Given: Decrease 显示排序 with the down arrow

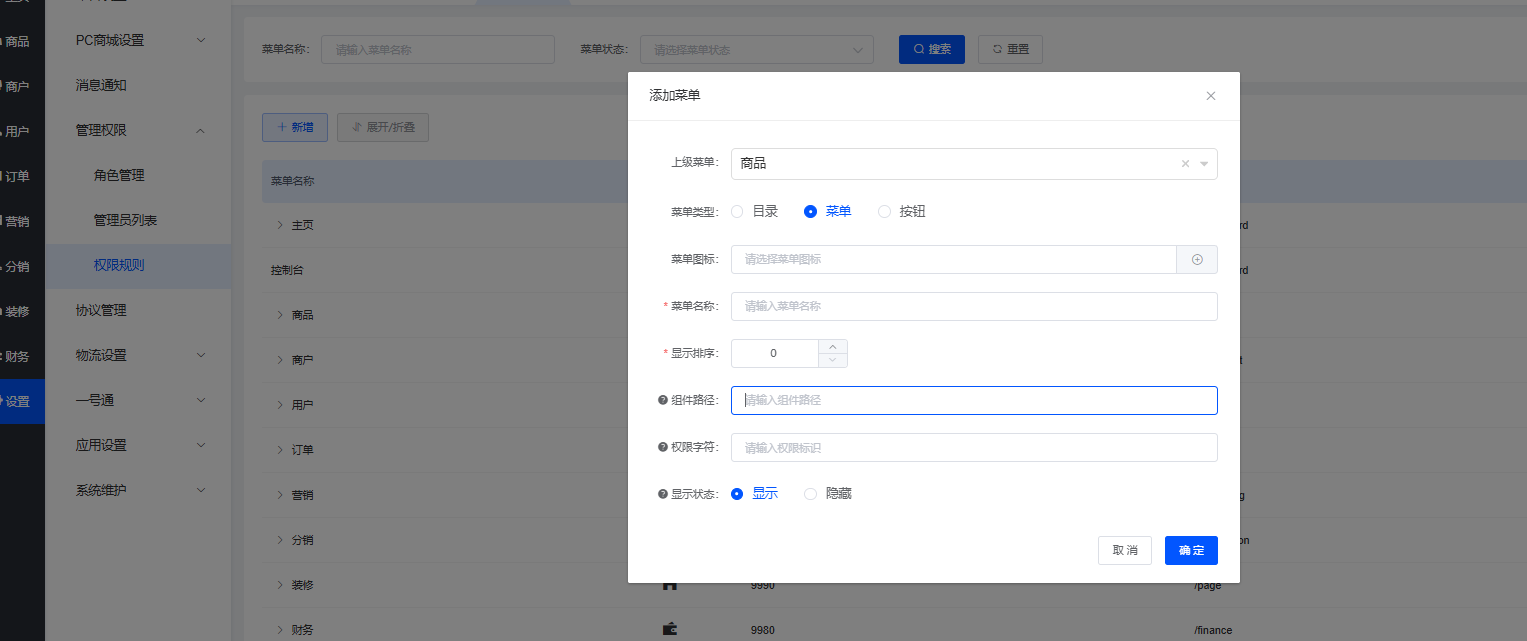Looking at the screenshot, I should (x=833, y=360).
